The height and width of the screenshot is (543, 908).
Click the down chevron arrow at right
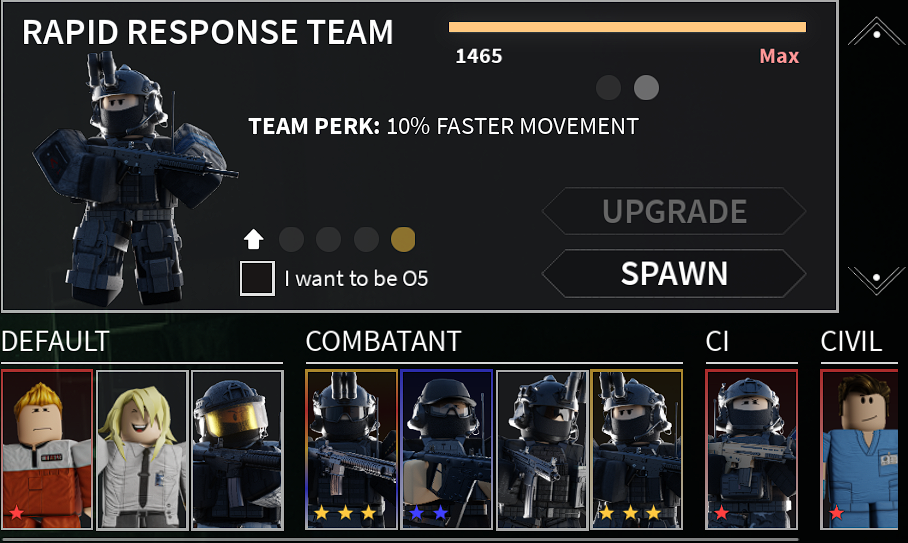pos(876,280)
